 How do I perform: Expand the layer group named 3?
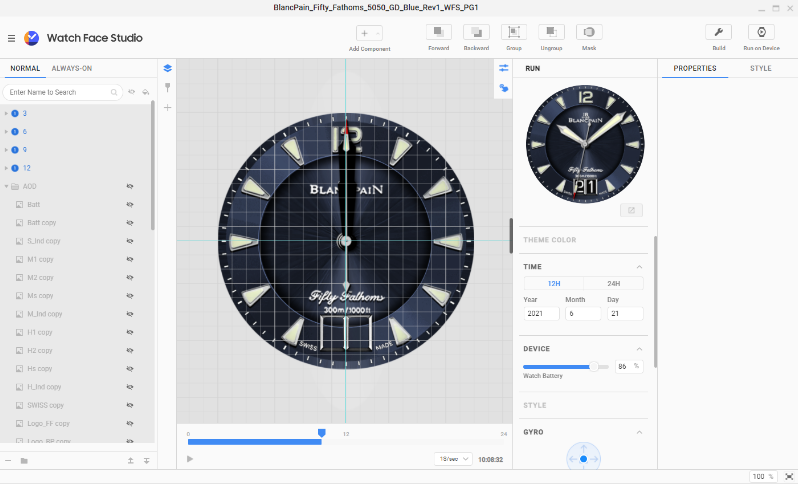[6, 113]
